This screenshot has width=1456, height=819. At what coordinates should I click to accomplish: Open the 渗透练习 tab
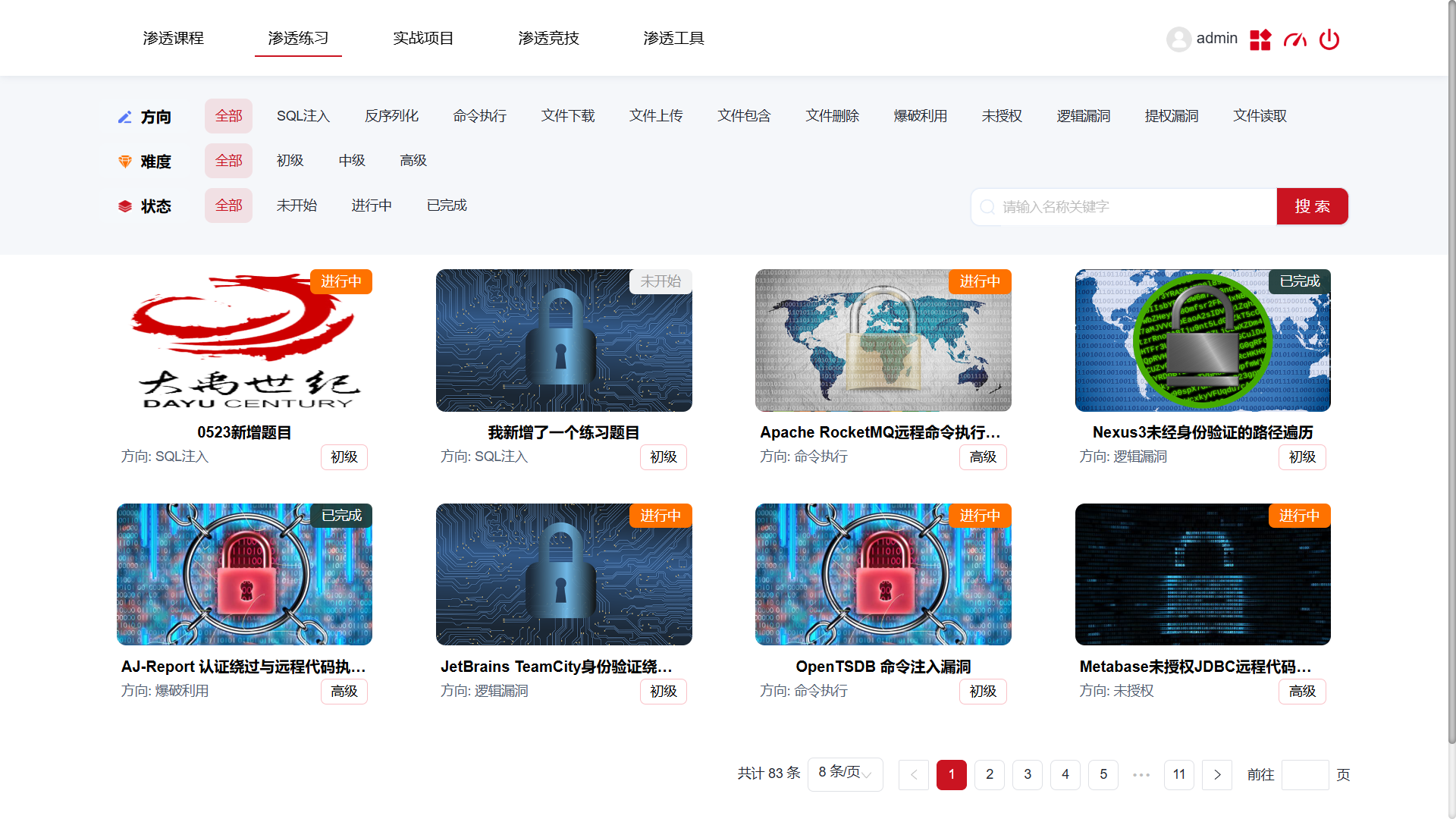pyautogui.click(x=298, y=38)
